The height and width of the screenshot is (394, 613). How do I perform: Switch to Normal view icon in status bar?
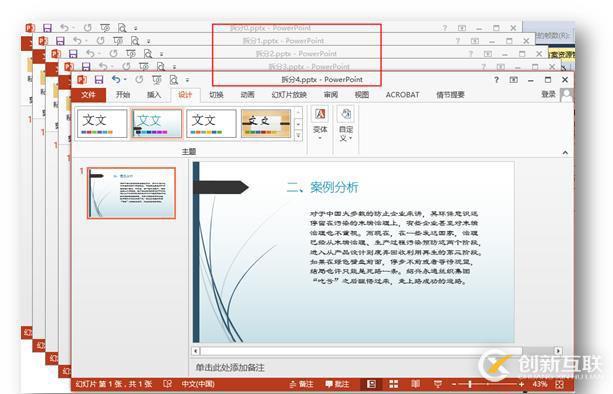(x=371, y=384)
